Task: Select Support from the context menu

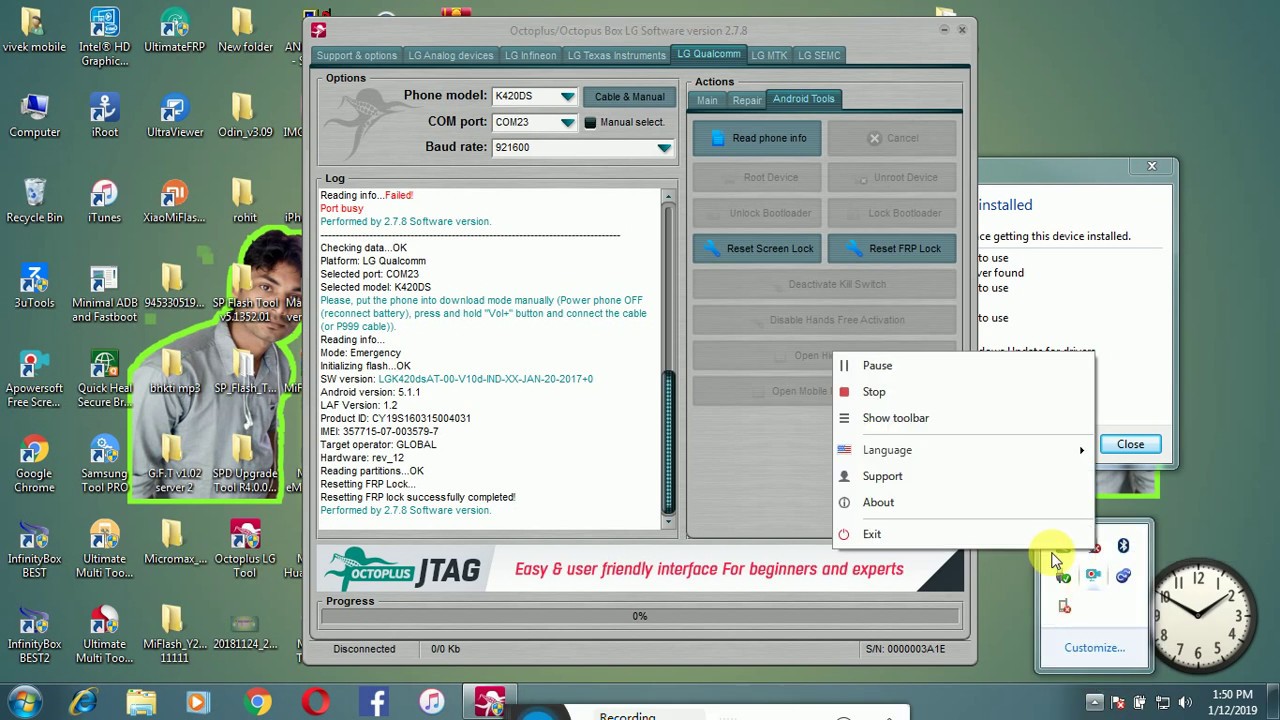Action: coord(964,476)
